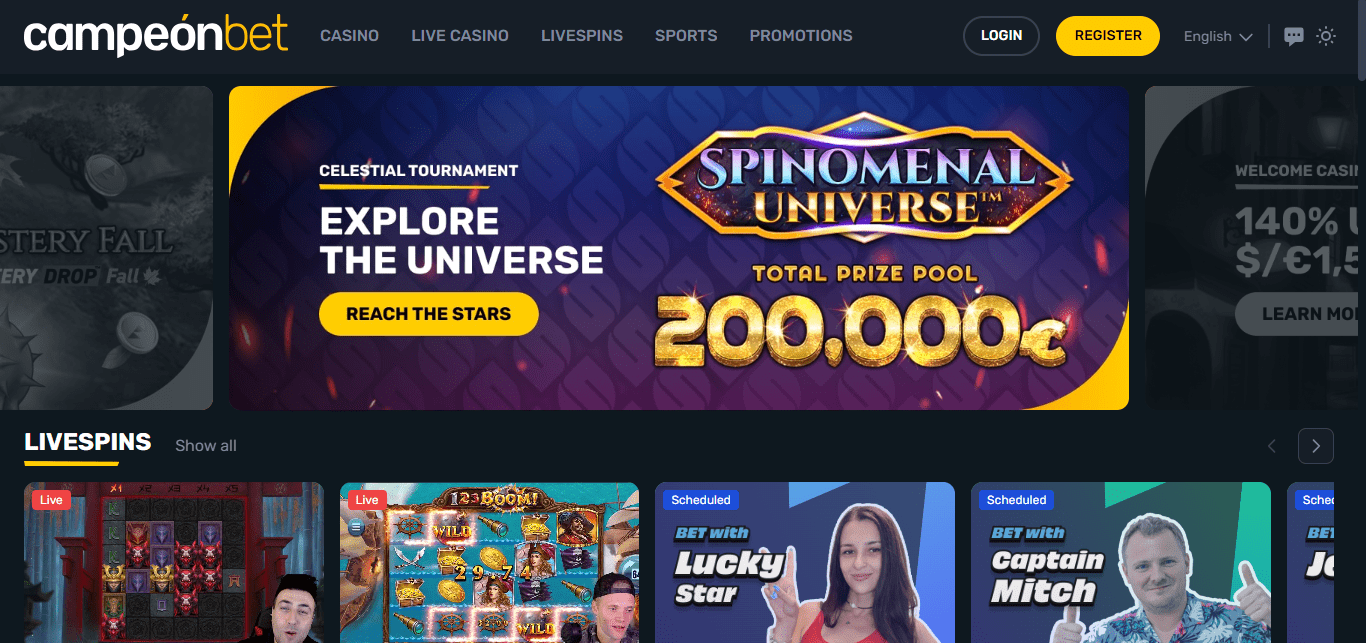Select the Lucky Star scheduled stream
The width and height of the screenshot is (1366, 643).
(805, 562)
